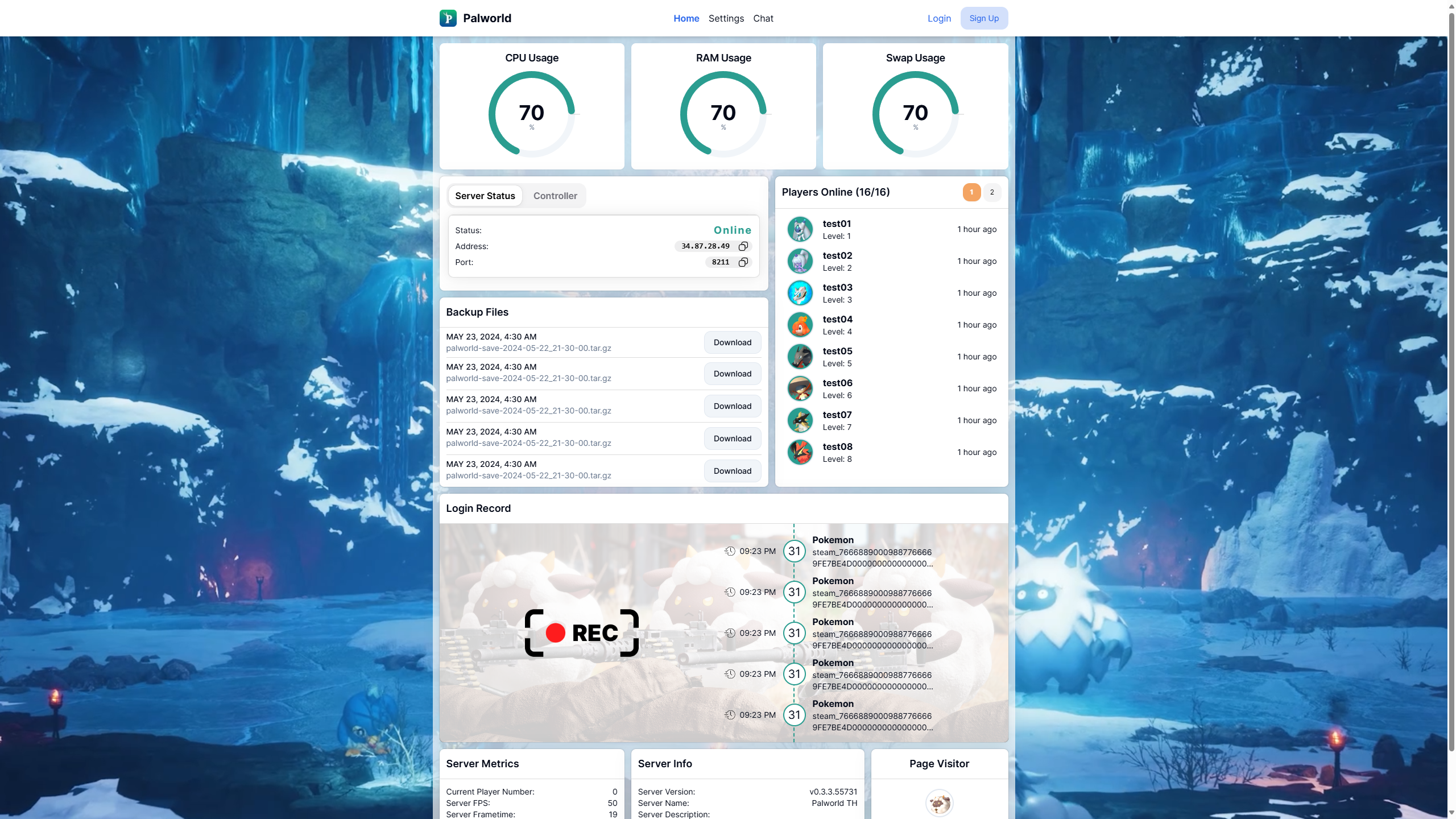Click test05 dark wolf avatar

[x=800, y=357]
